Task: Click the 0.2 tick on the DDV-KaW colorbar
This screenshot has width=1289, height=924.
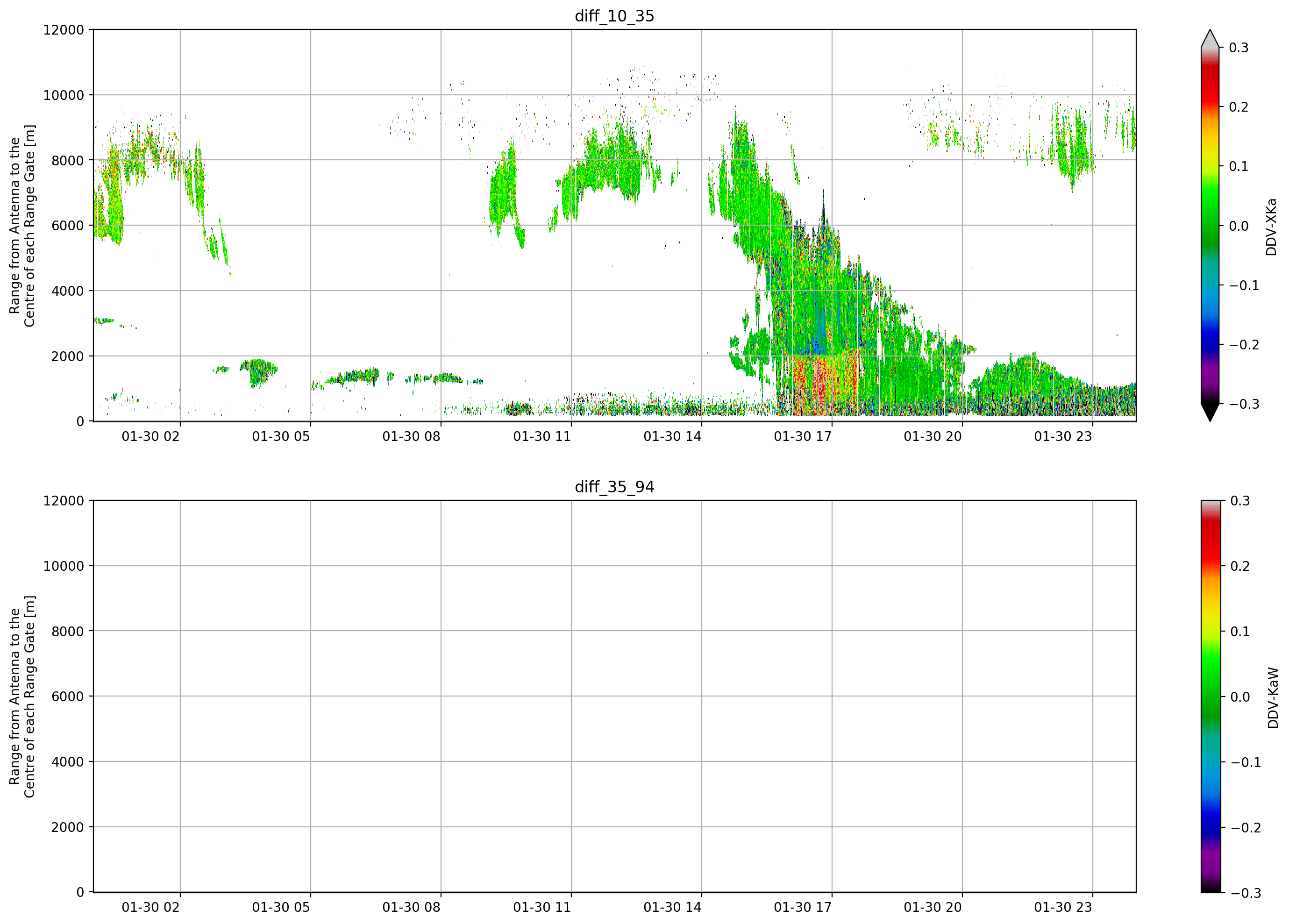Action: (x=1240, y=566)
